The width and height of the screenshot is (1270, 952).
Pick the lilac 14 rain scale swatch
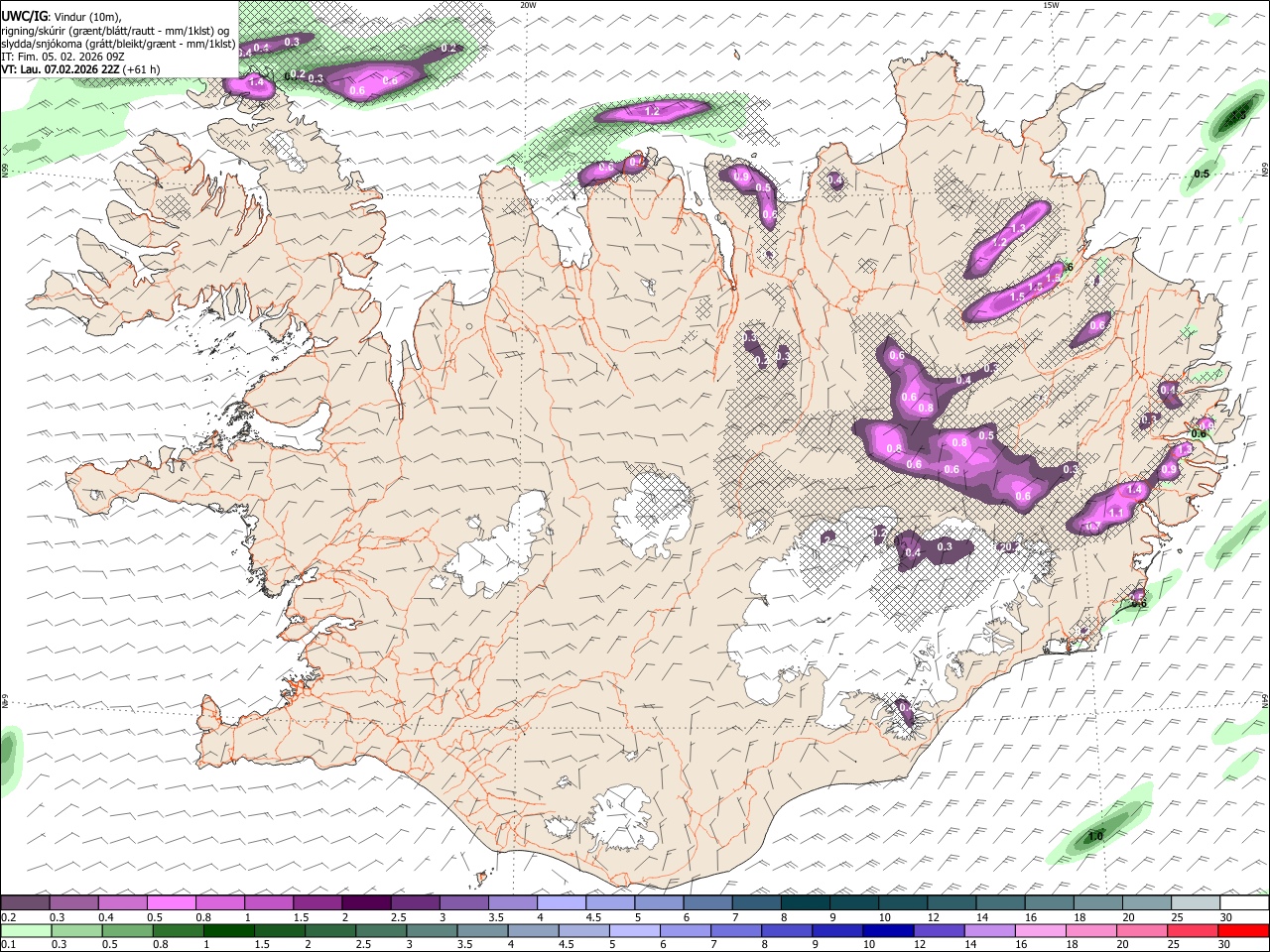(990, 930)
